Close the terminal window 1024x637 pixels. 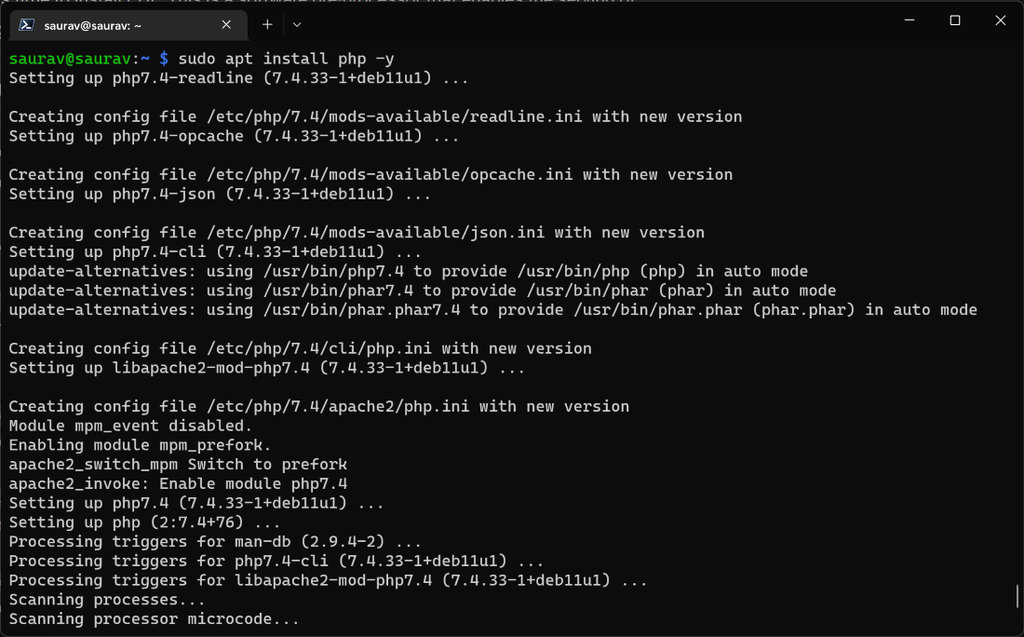pyautogui.click(x=1000, y=21)
